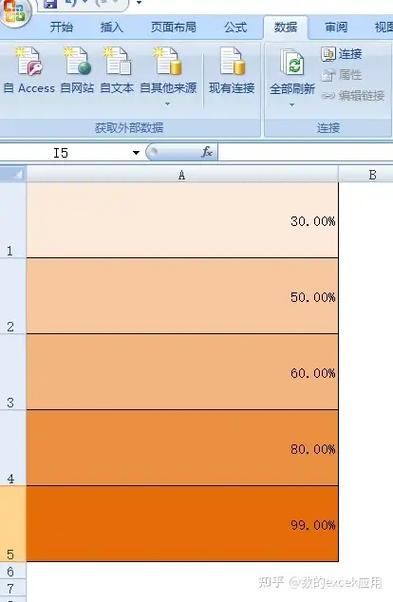Viewport: 393px width, 602px height.
Task: Switch to the 插入 ribbon tab
Action: click(111, 27)
